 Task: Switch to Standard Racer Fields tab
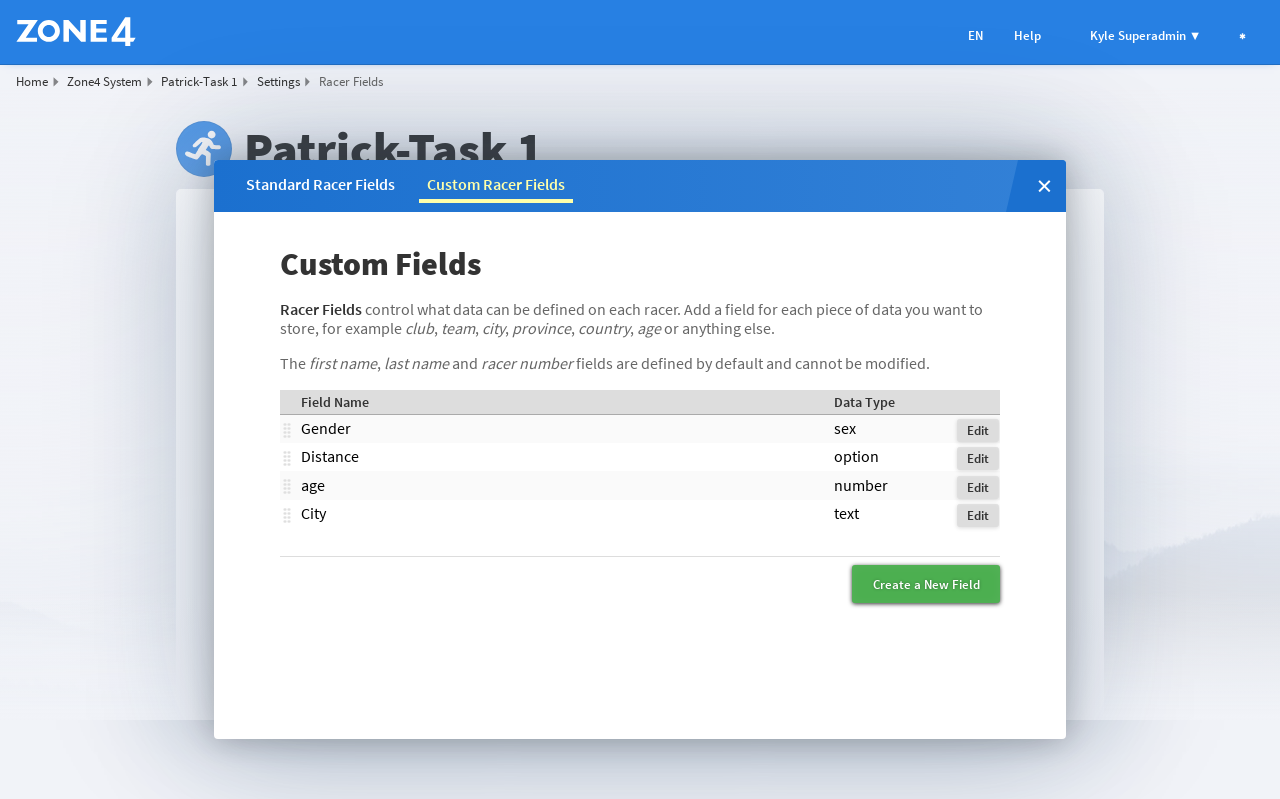point(320,185)
